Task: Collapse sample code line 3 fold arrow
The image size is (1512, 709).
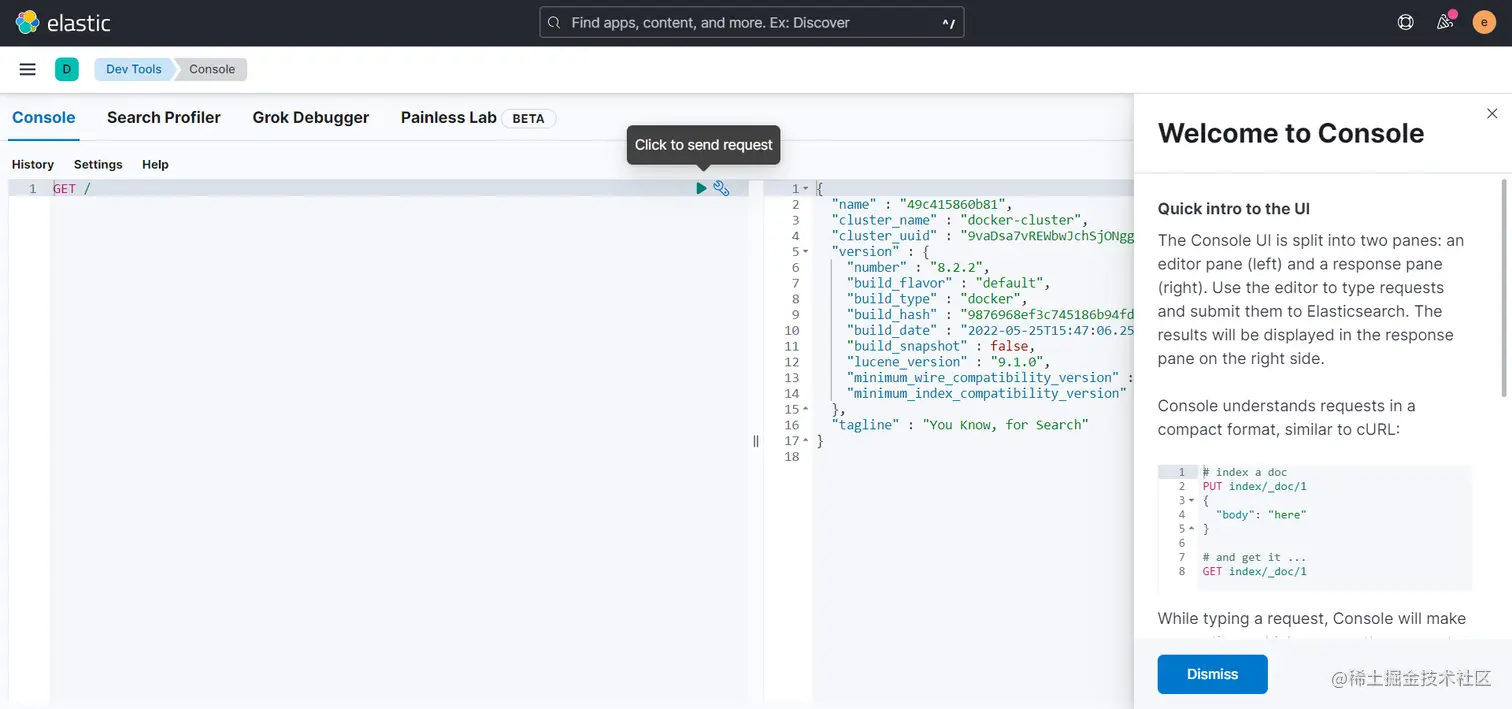Action: click(x=1191, y=500)
